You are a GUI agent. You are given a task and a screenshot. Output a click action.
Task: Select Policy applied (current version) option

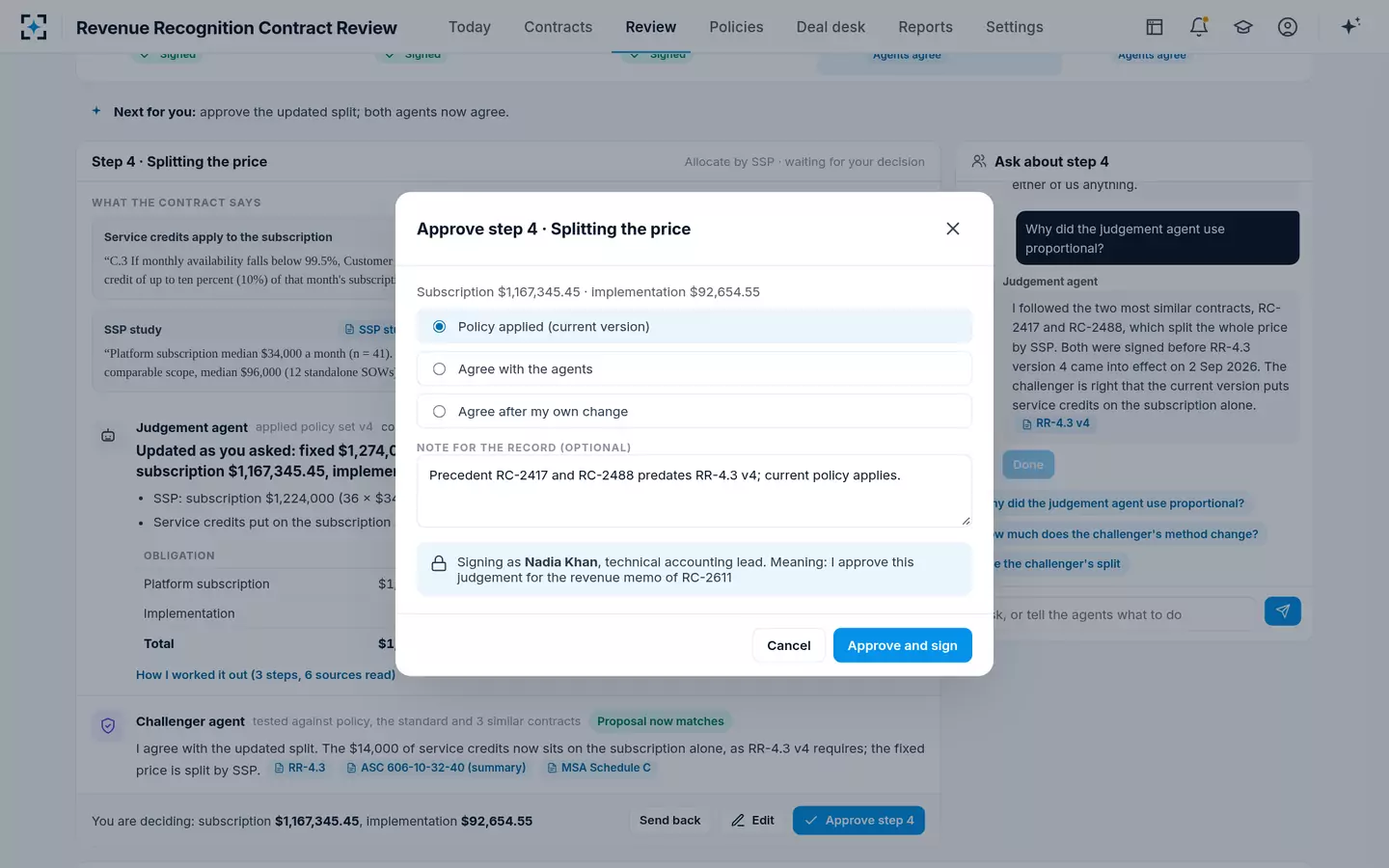pyautogui.click(x=694, y=327)
